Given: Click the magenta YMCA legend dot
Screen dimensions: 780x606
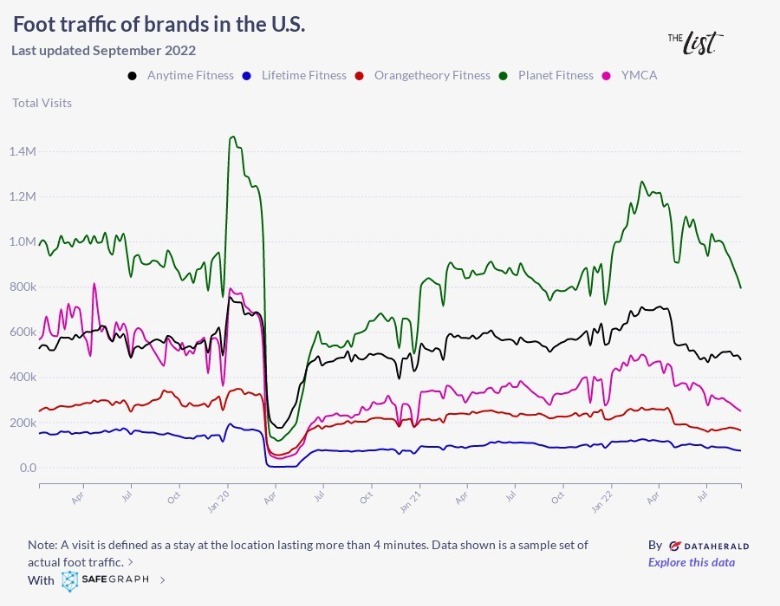Looking at the screenshot, I should (608, 76).
